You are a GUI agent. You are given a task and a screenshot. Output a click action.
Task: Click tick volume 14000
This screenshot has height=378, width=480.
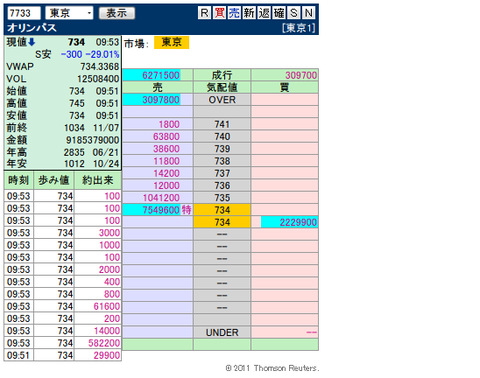click(107, 331)
